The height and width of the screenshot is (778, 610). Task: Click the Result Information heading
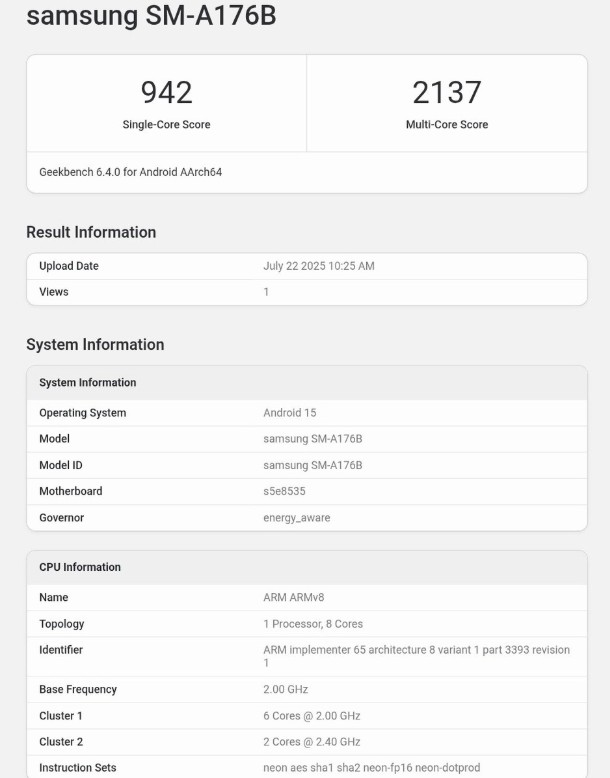click(91, 232)
